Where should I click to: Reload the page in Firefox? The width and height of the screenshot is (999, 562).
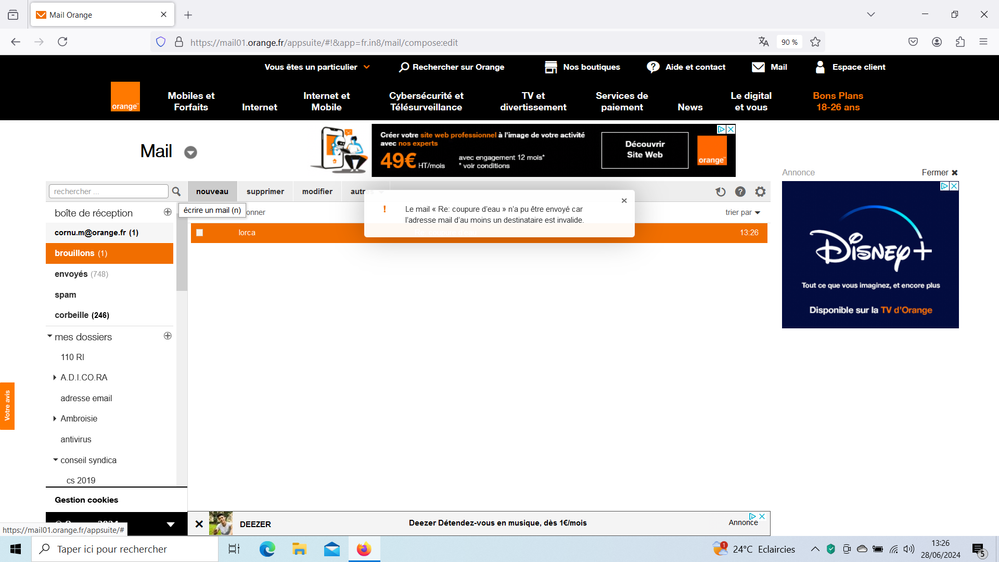click(x=62, y=42)
